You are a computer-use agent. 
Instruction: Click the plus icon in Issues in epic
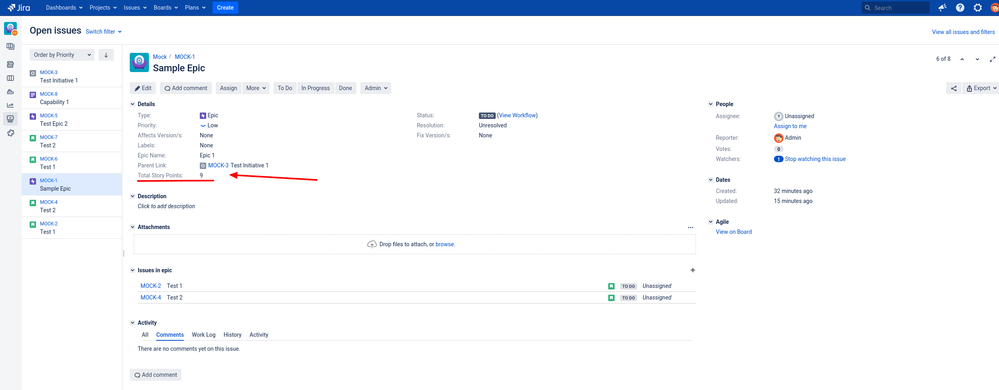coord(693,270)
